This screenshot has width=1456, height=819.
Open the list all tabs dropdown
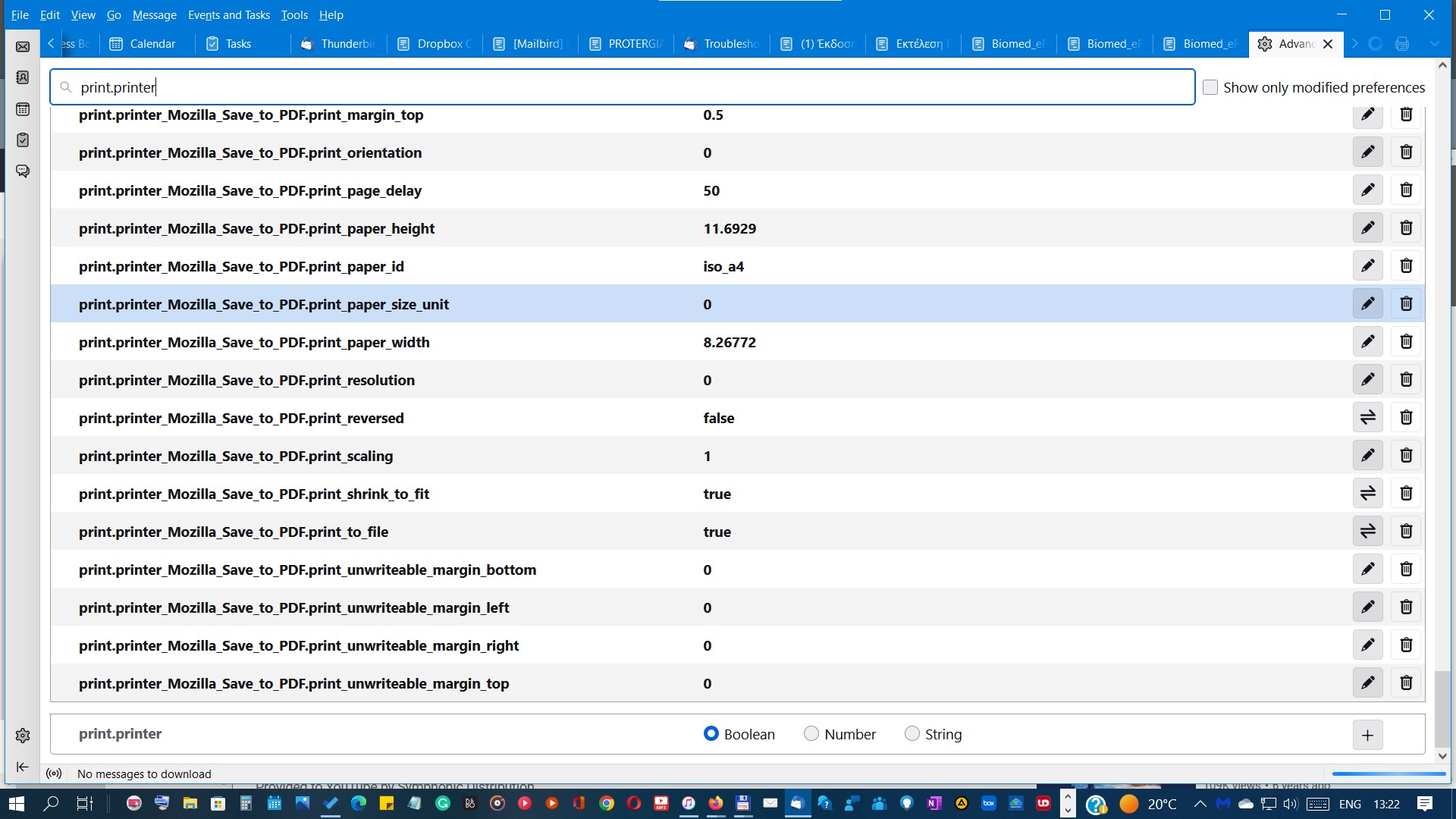[1434, 44]
